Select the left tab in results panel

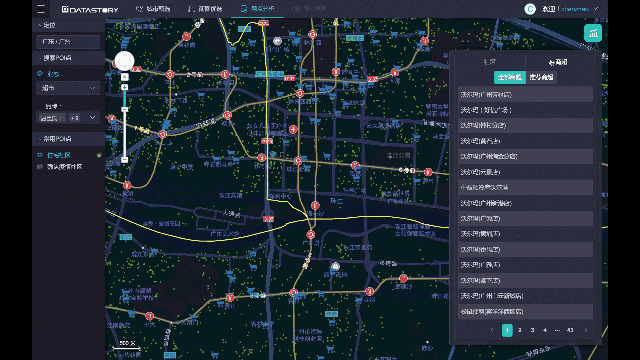click(489, 62)
